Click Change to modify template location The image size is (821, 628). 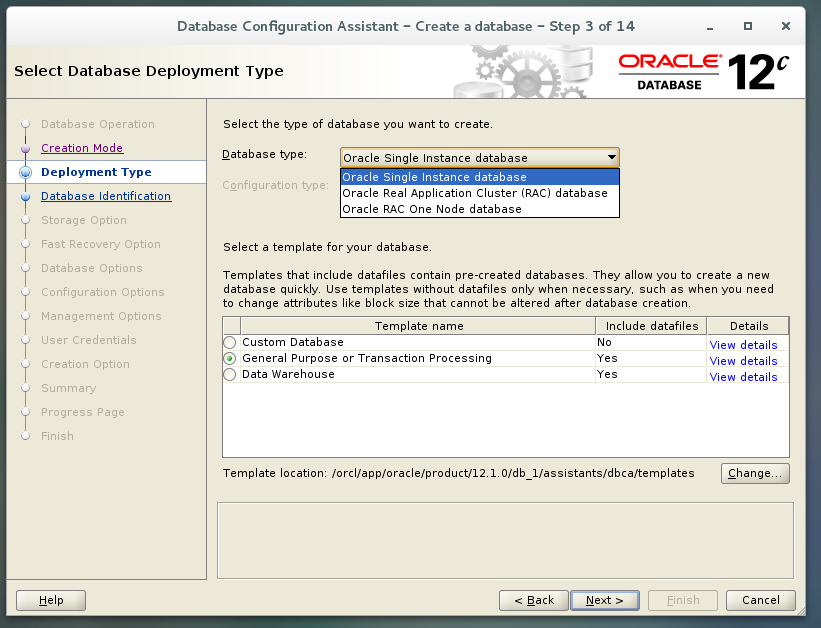point(755,473)
